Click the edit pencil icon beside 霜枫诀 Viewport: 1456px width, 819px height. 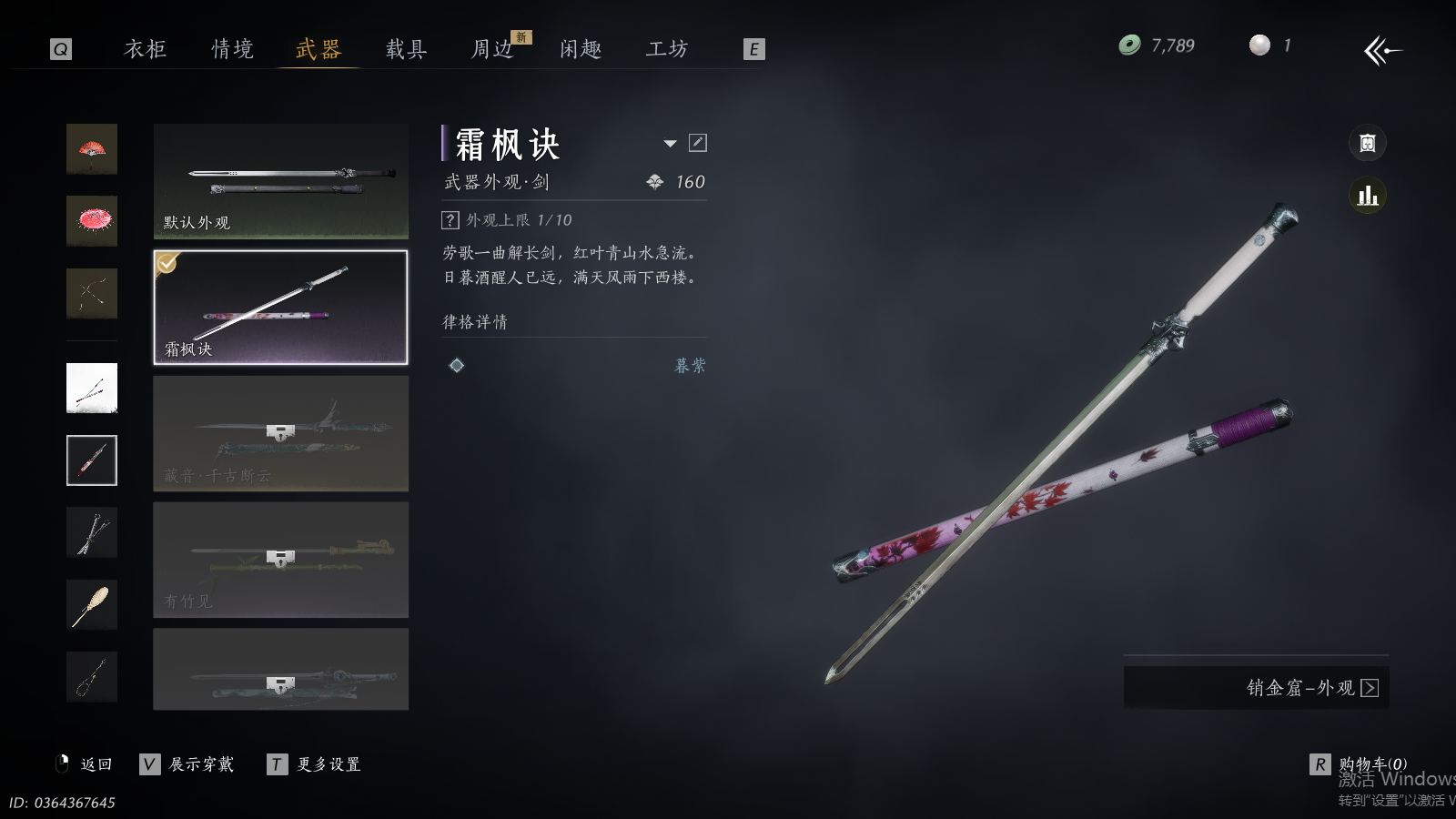pyautogui.click(x=698, y=143)
